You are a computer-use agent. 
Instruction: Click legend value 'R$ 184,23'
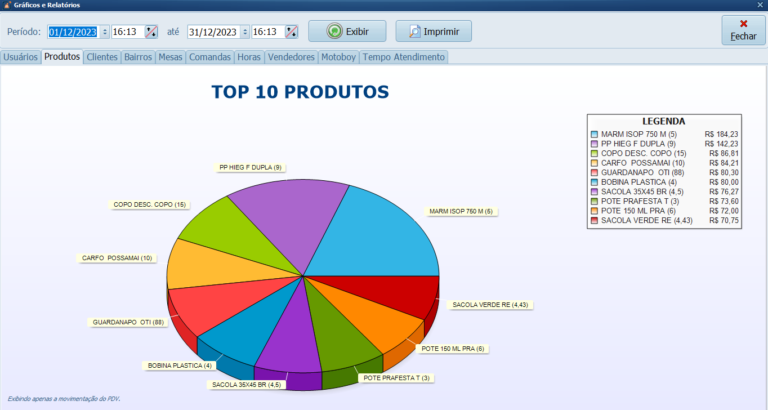pos(721,134)
